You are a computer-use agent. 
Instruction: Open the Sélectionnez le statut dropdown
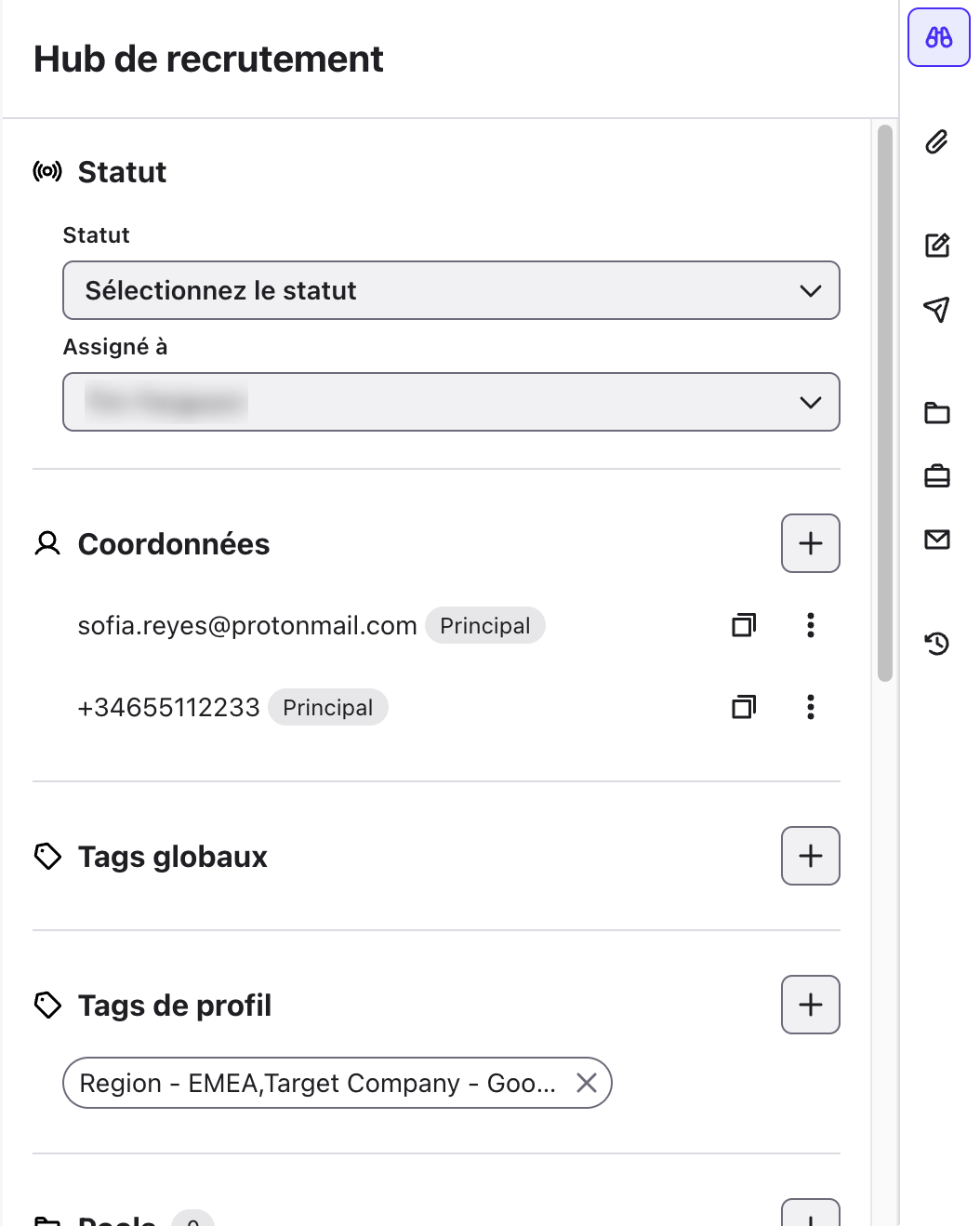click(x=451, y=291)
